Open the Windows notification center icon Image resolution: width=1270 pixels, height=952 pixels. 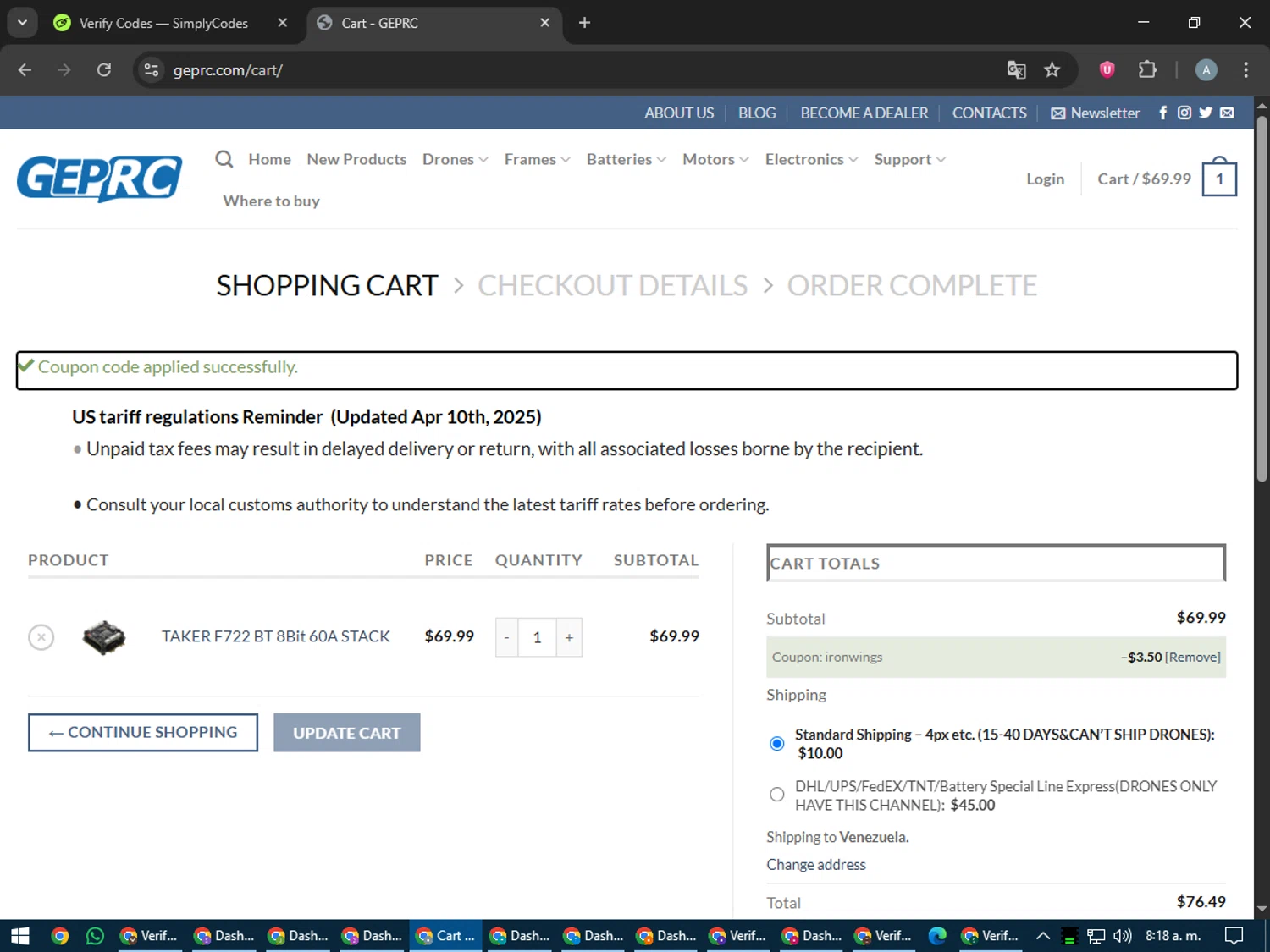(1234, 935)
